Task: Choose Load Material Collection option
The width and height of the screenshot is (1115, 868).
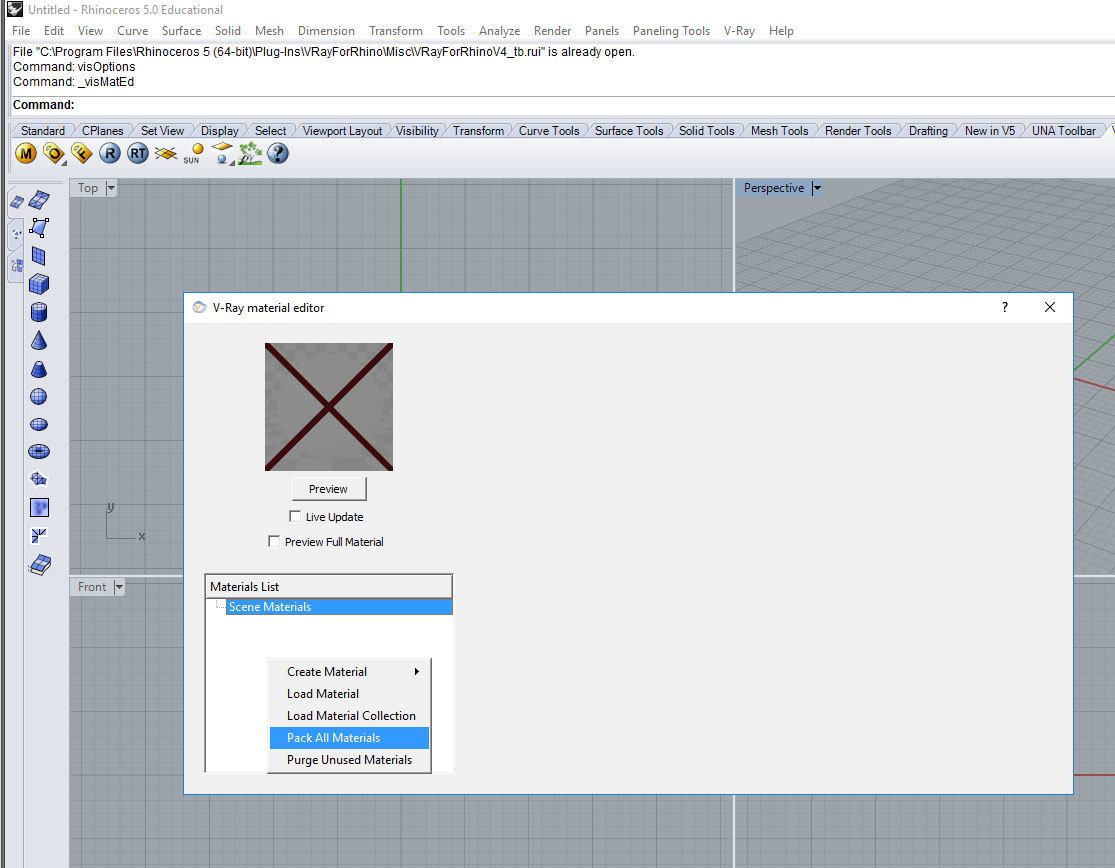Action: [x=349, y=716]
